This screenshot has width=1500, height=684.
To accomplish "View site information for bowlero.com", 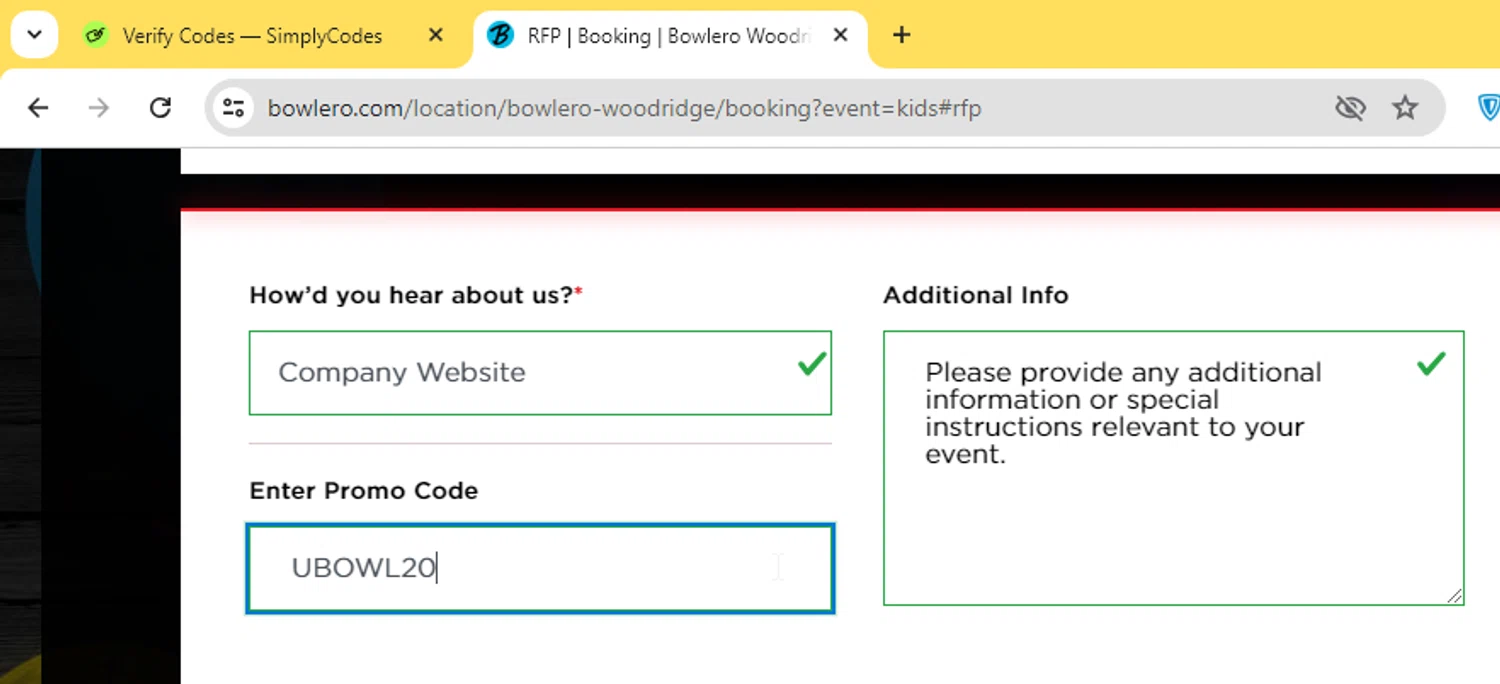I will click(x=234, y=108).
